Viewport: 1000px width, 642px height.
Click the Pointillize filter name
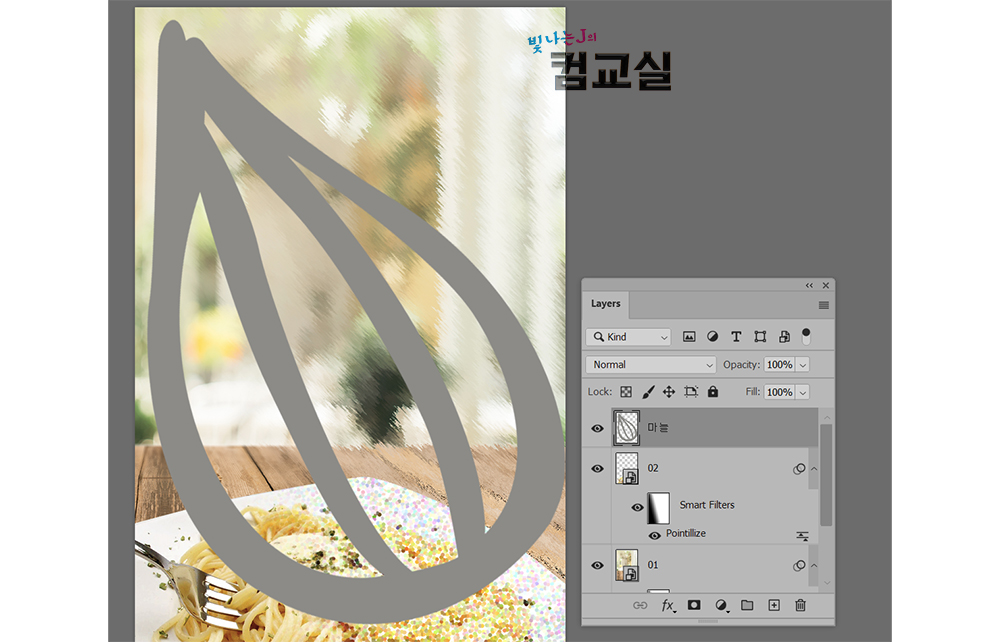(x=686, y=534)
